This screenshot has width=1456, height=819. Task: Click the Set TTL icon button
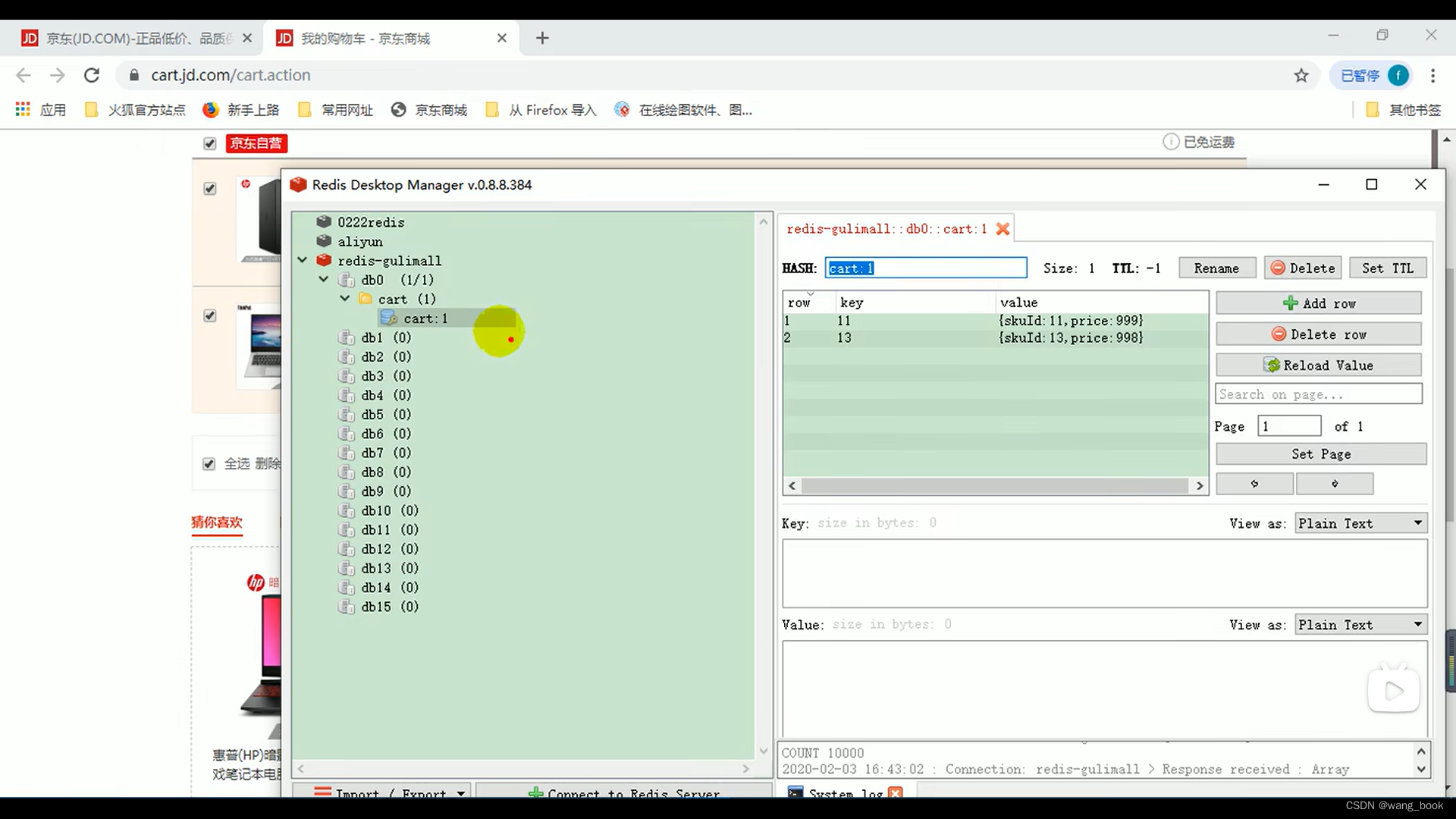point(1388,268)
